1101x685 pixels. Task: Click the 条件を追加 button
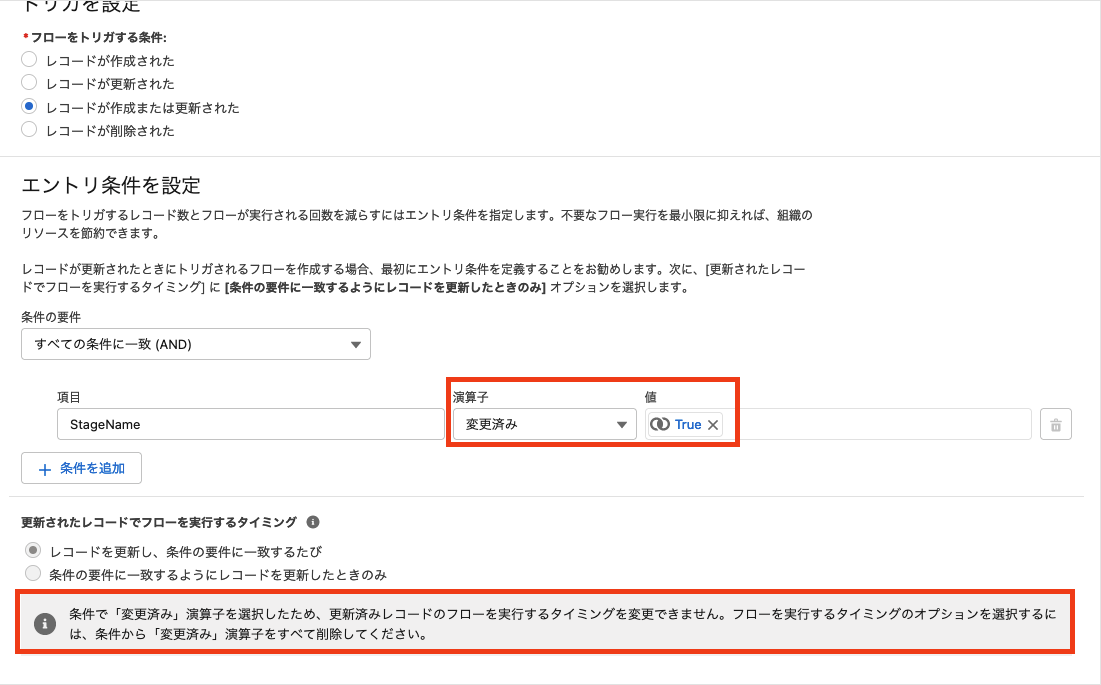(x=81, y=468)
